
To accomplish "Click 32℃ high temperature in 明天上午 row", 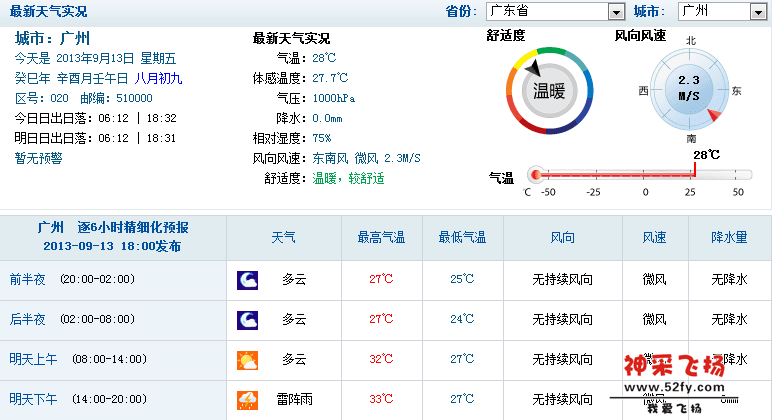I will (382, 359).
